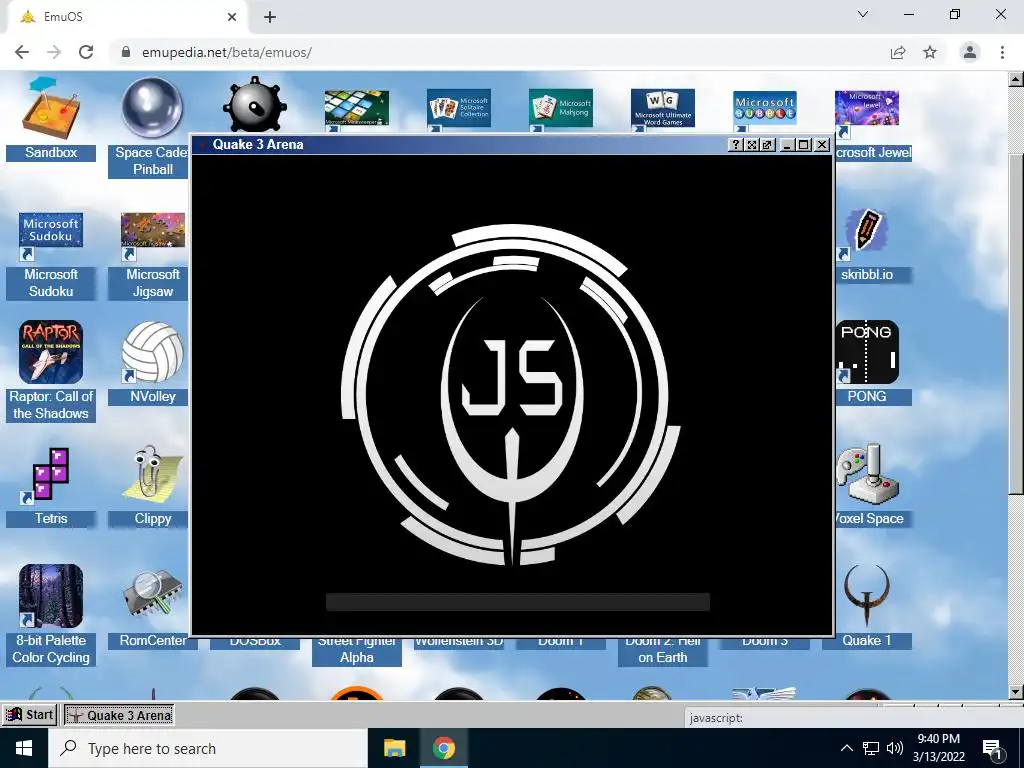Viewport: 1024px width, 768px height.
Task: Open the black Minesweeper mine icon
Action: pyautogui.click(x=255, y=104)
